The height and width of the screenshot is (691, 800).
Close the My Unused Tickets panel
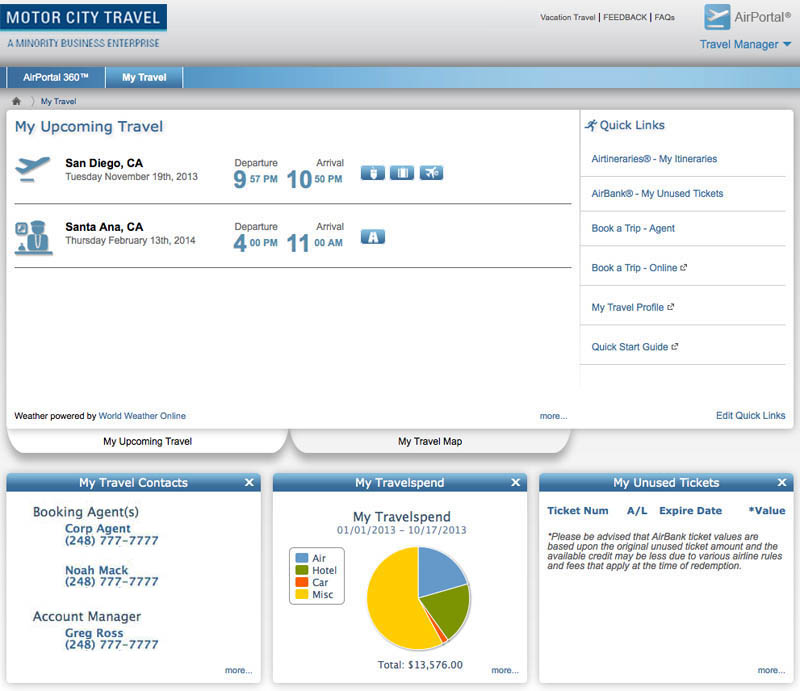point(782,482)
